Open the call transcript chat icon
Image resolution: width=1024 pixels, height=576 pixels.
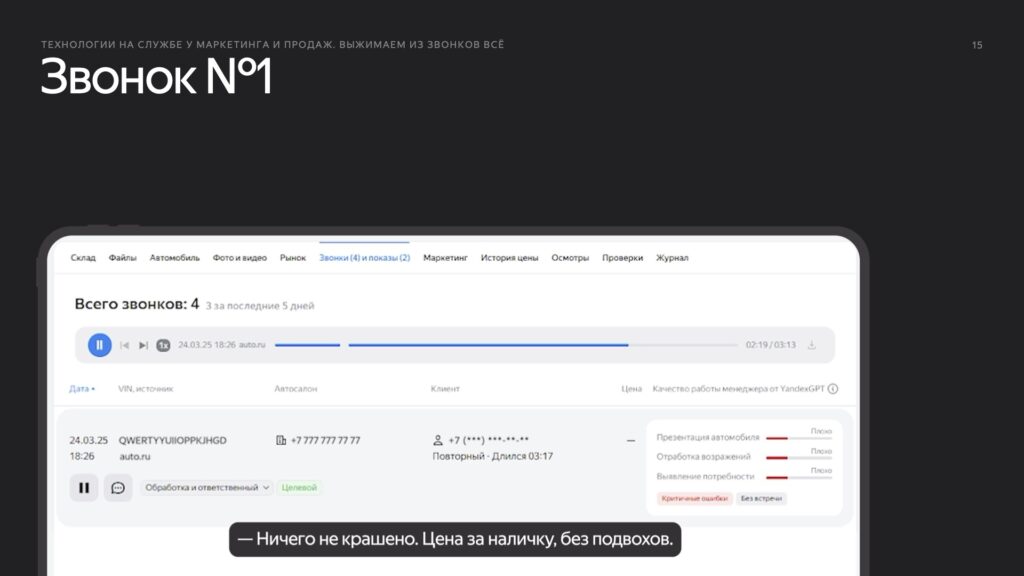[x=118, y=488]
